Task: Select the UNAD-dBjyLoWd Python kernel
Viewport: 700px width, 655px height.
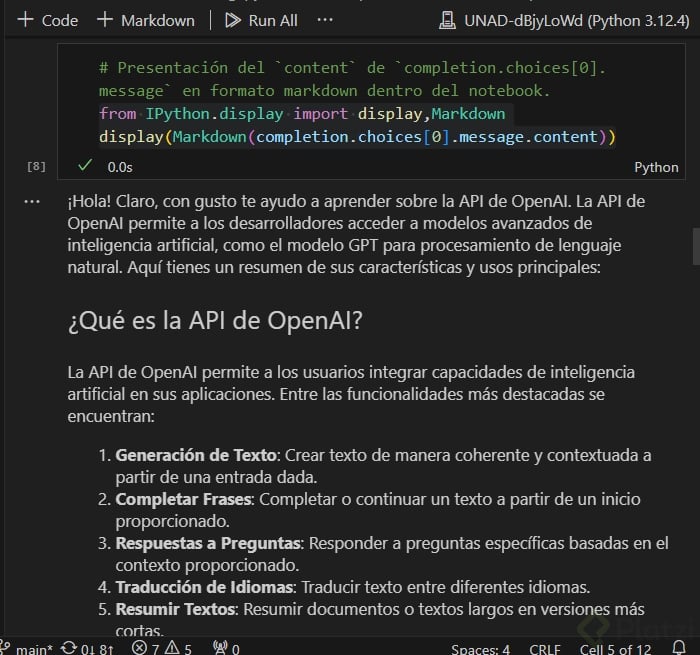Action: pyautogui.click(x=564, y=21)
